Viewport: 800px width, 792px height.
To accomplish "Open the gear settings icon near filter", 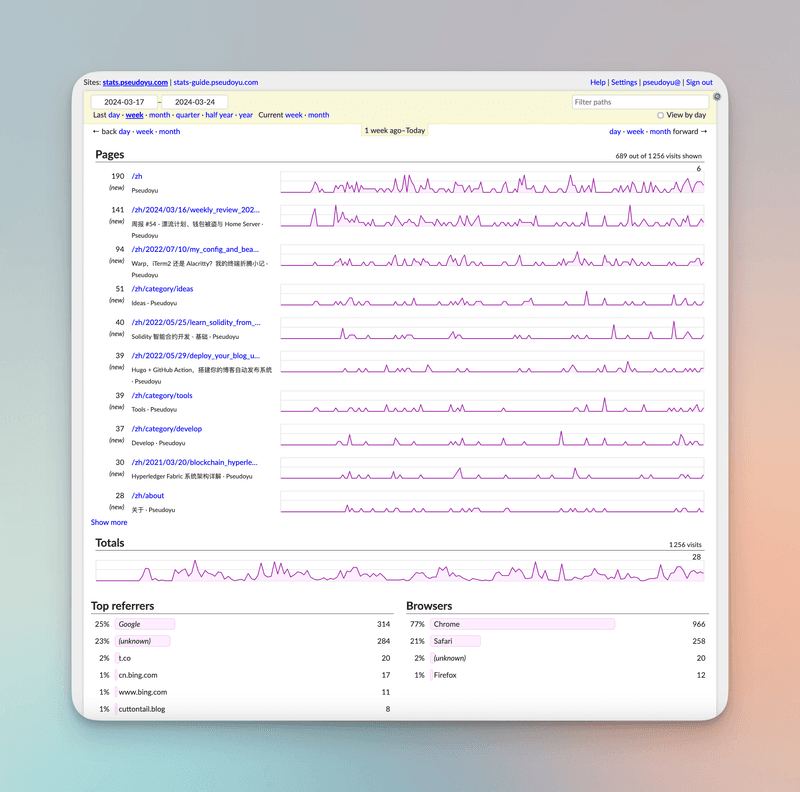I will [x=717, y=96].
